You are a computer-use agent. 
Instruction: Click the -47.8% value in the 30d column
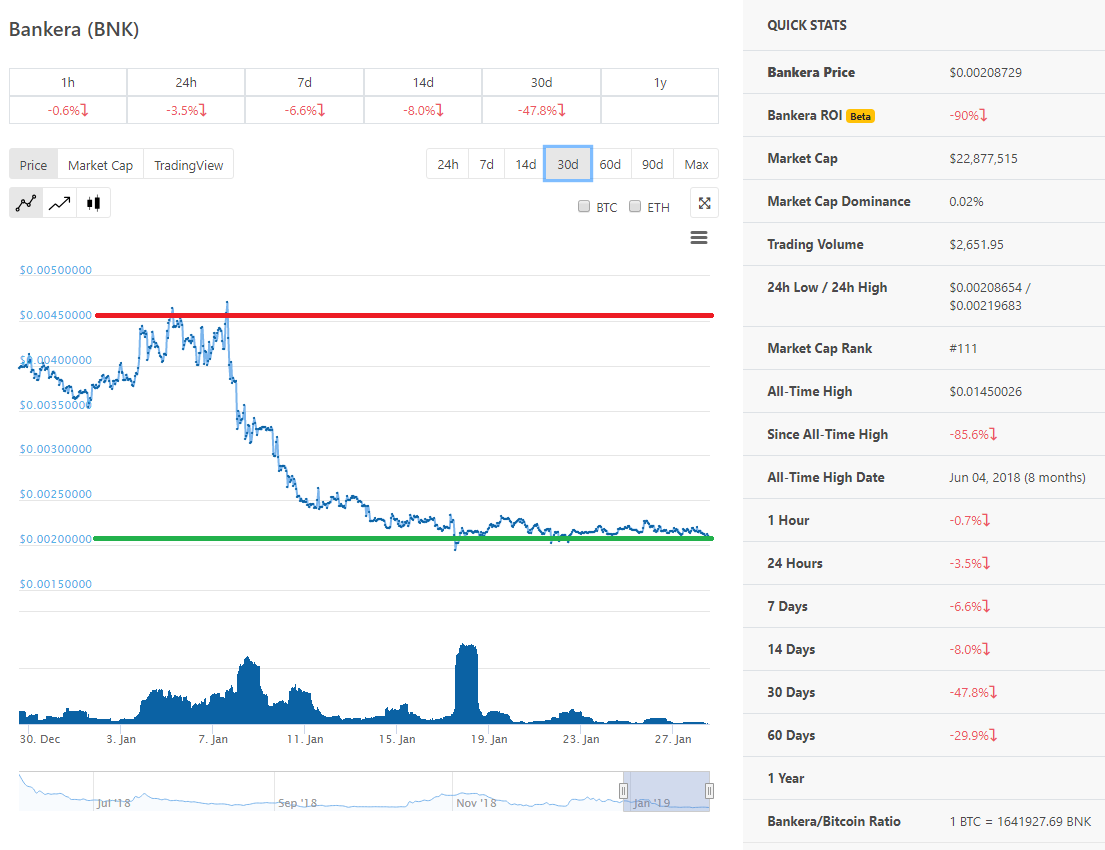pos(541,111)
